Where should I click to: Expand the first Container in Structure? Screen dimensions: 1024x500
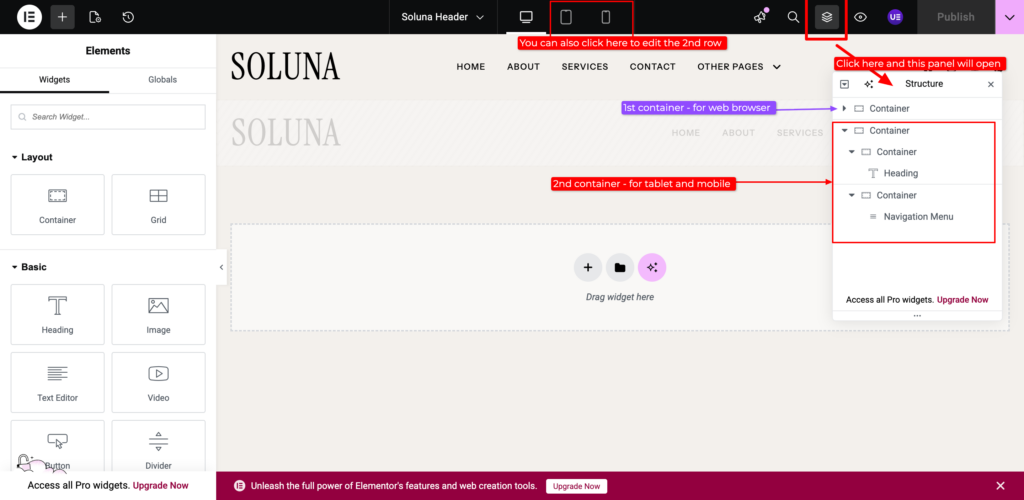(x=844, y=108)
